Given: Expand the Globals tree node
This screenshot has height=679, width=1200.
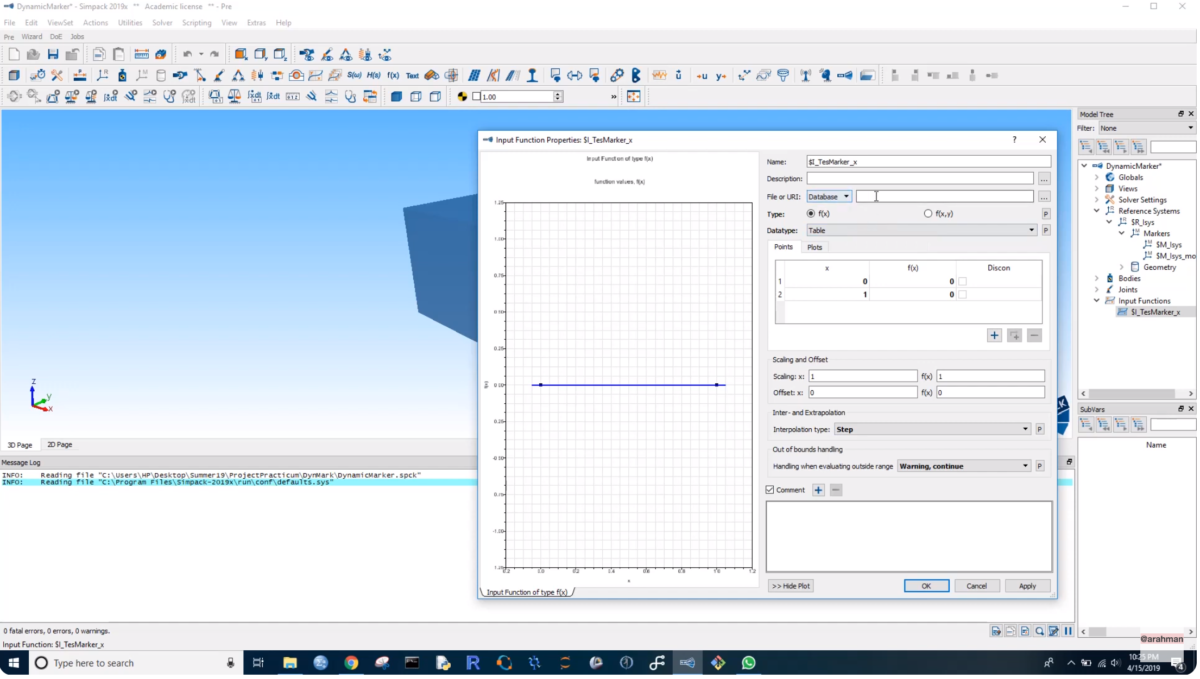Looking at the screenshot, I should pyautogui.click(x=1097, y=177).
